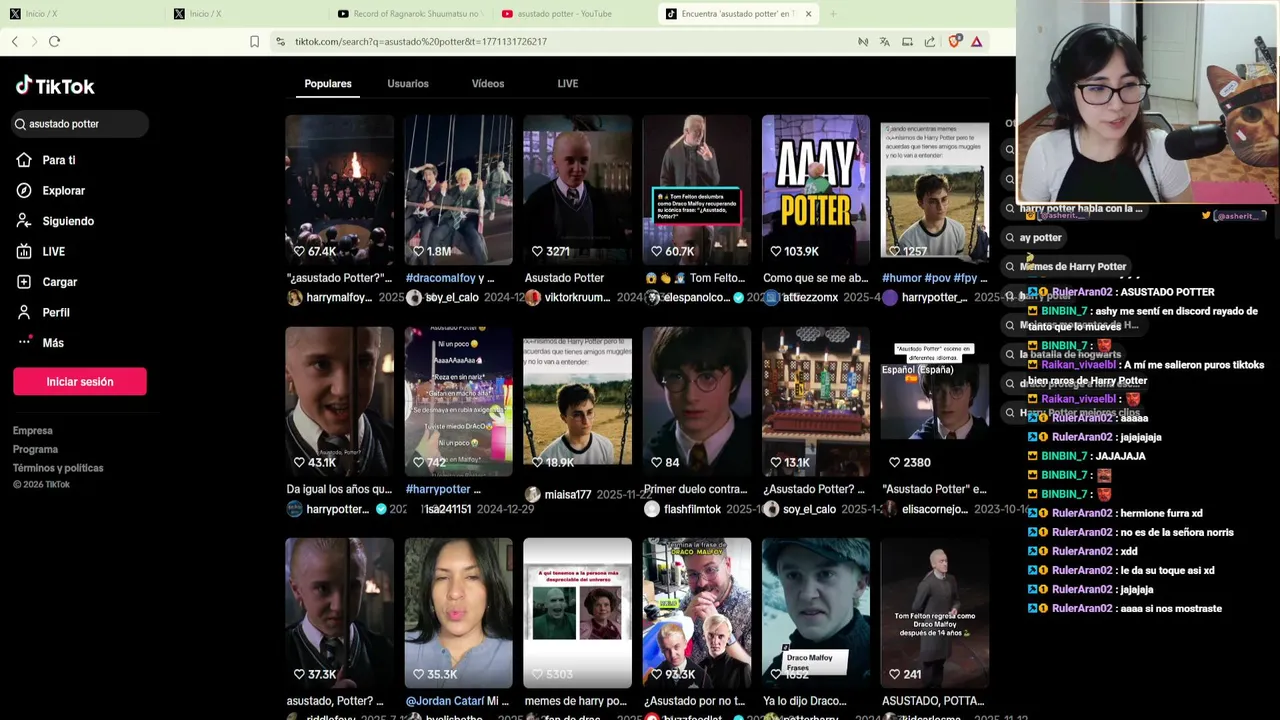
Task: Open the Español (España) video thumbnail
Action: click(x=935, y=401)
